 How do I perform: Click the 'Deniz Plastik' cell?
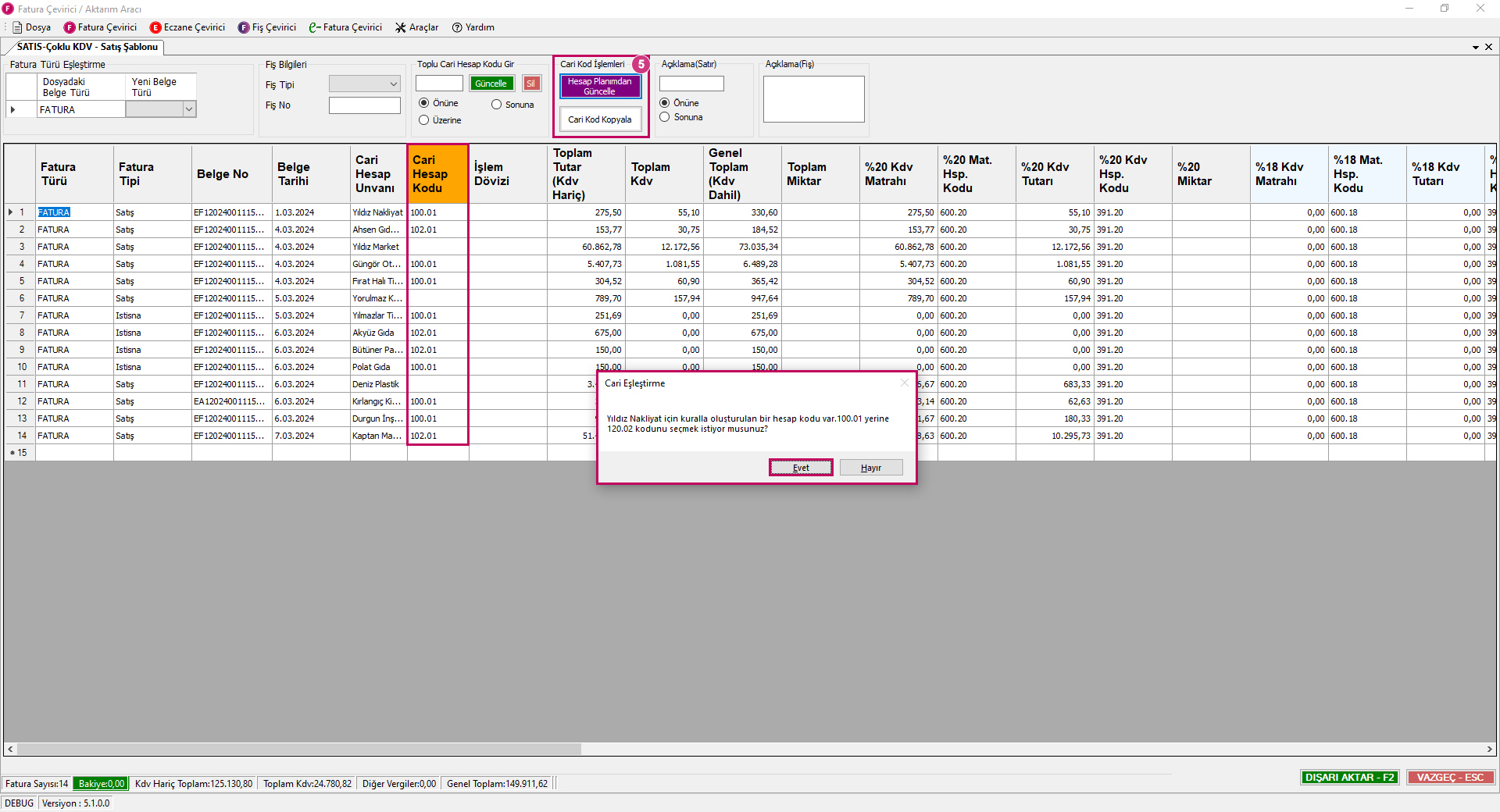(378, 384)
